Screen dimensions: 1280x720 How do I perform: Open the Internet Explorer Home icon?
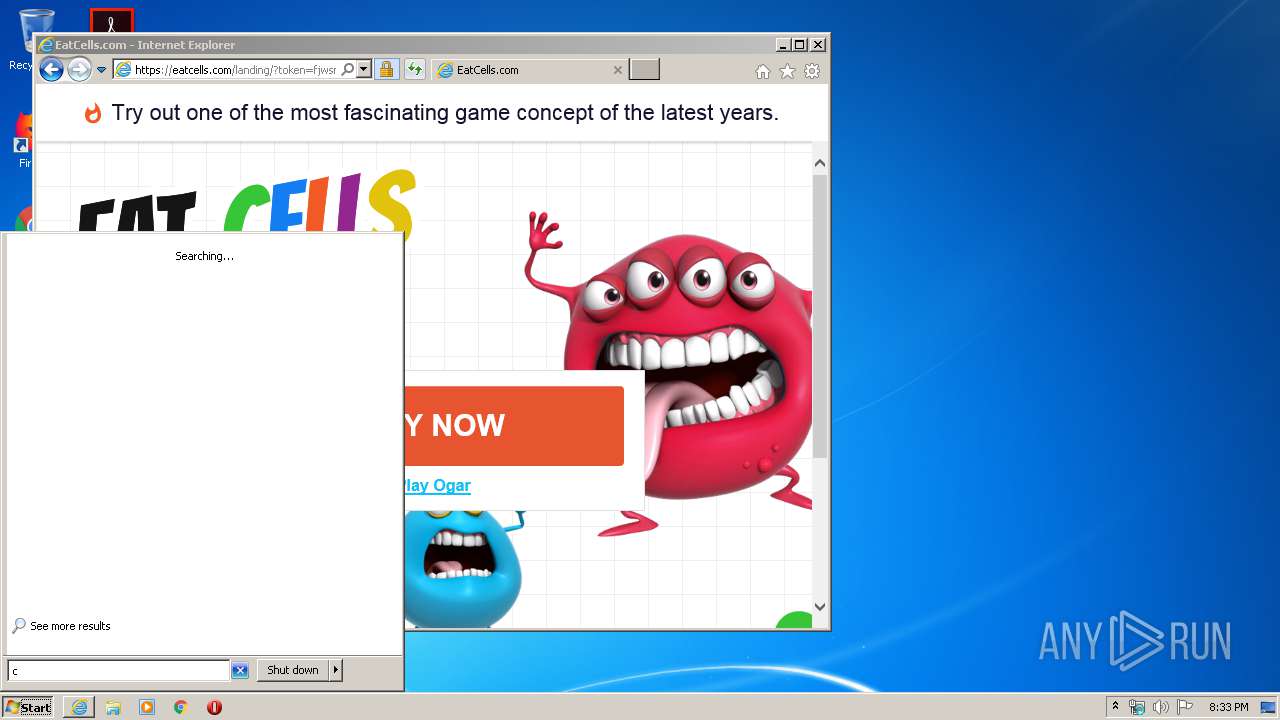coord(763,71)
